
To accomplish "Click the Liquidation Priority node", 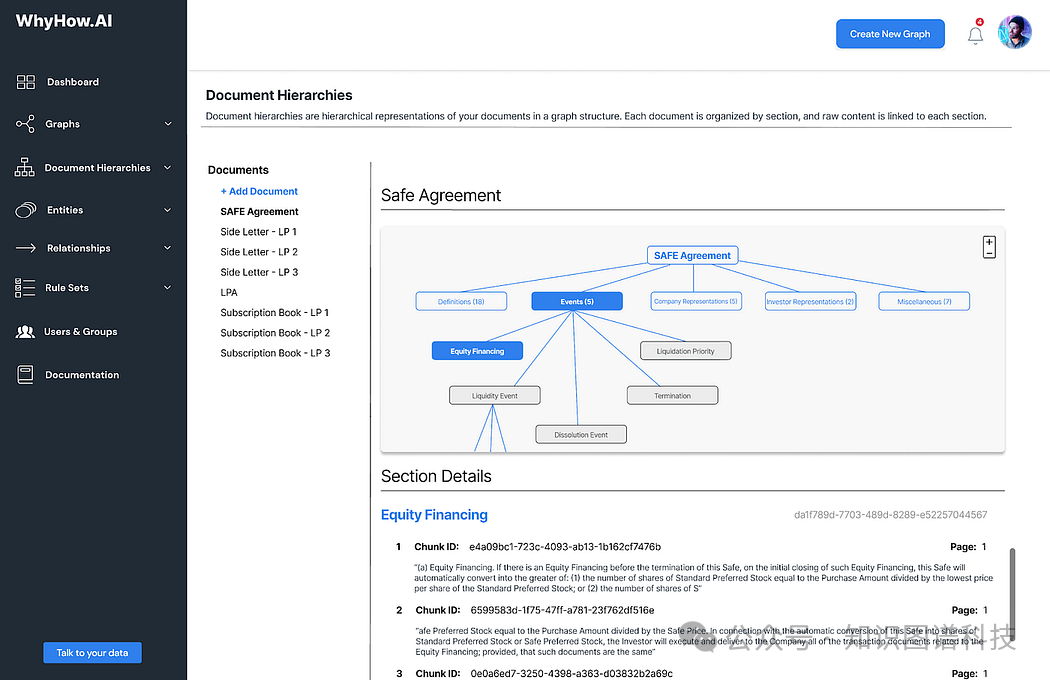I will point(686,351).
